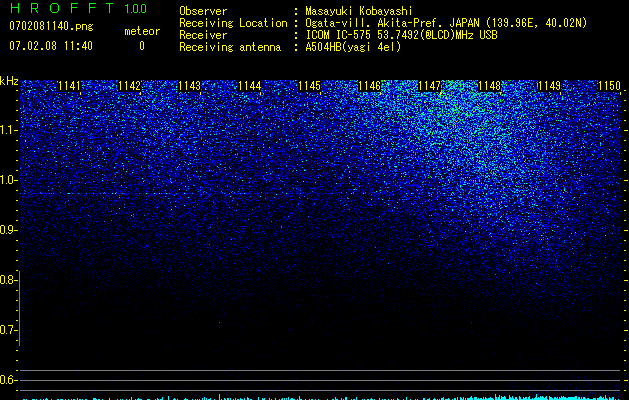The image size is (629, 400).
Task: Click the kHz axis unit label
Action: click(x=9, y=81)
